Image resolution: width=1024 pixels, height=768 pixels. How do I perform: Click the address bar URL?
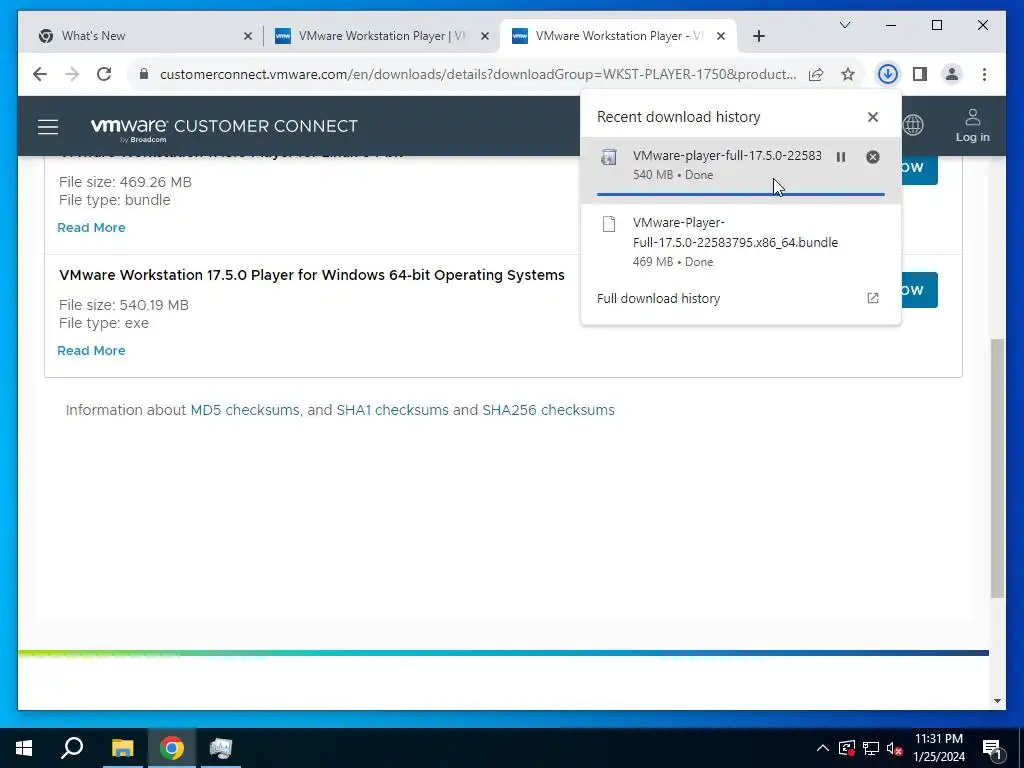pyautogui.click(x=477, y=74)
